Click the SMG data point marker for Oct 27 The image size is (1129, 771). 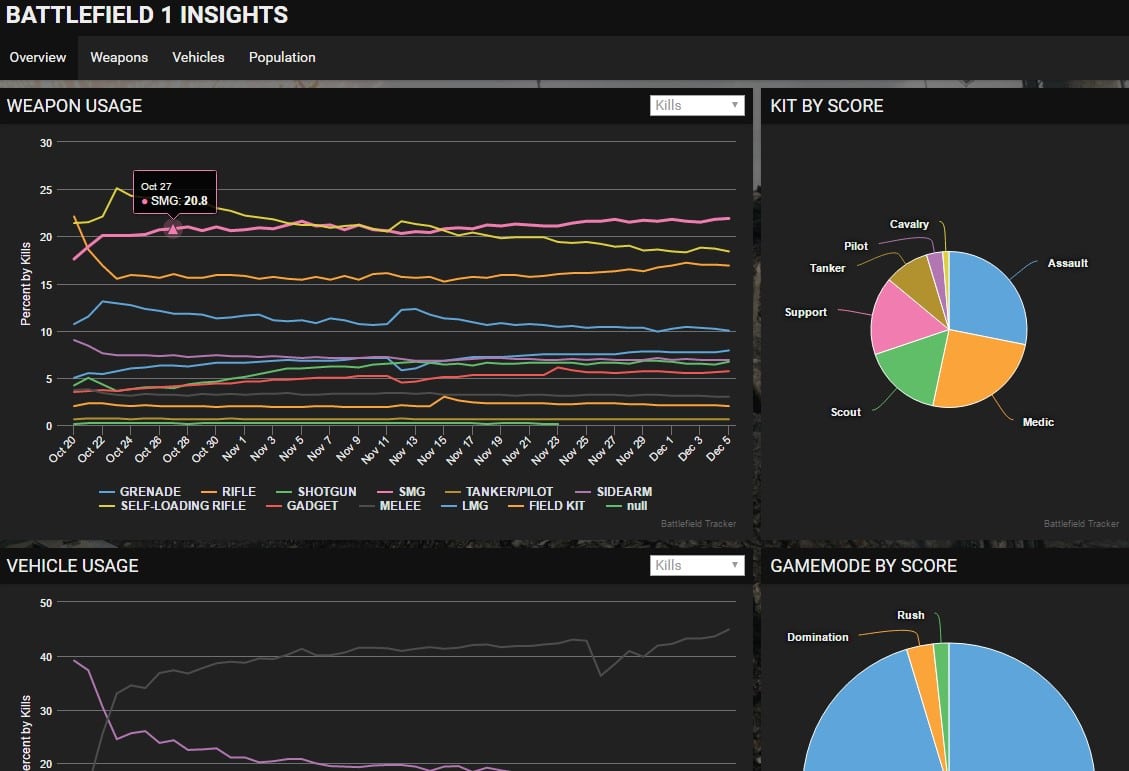click(x=172, y=229)
